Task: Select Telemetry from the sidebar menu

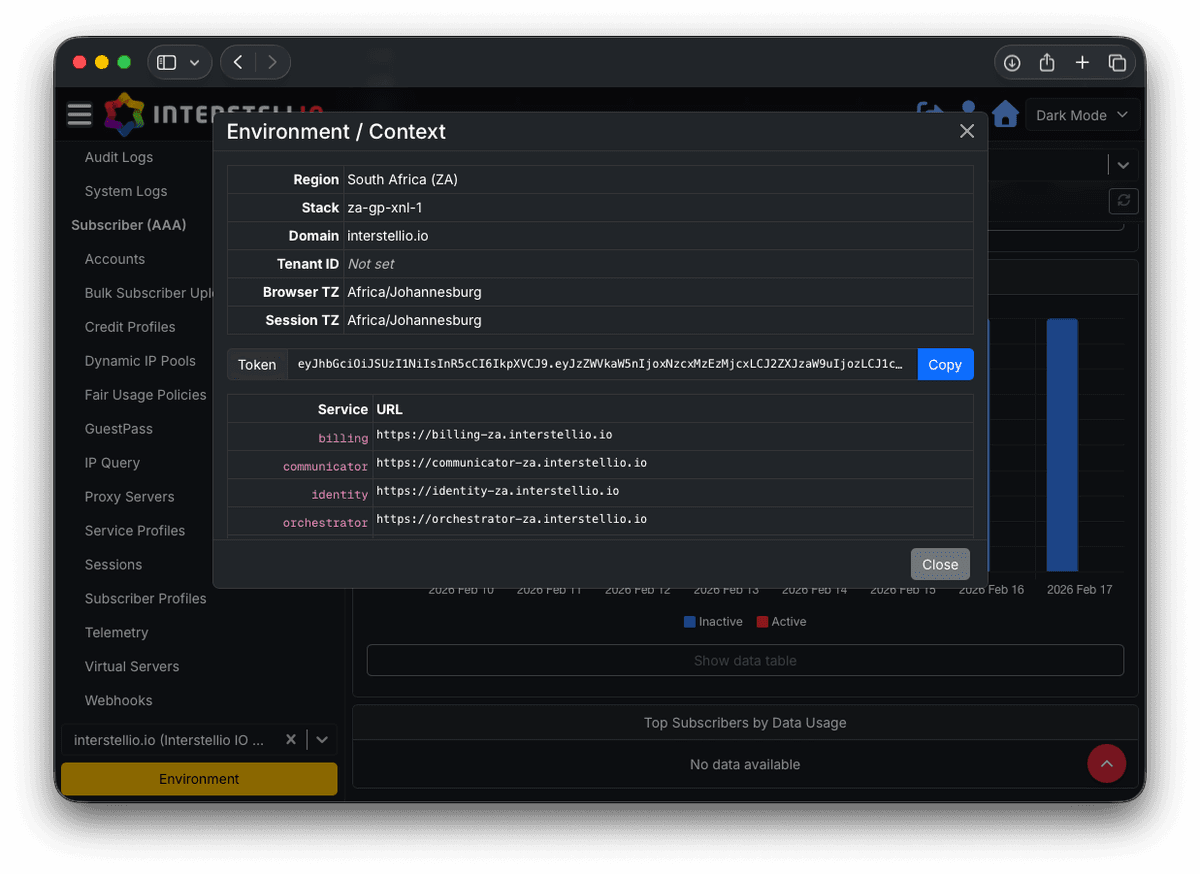Action: [116, 633]
